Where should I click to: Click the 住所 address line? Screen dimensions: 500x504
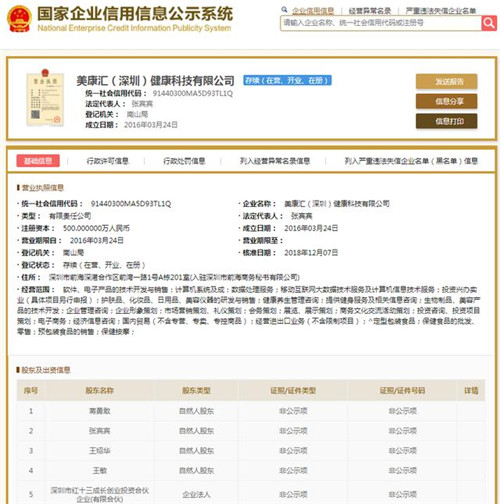(x=158, y=277)
